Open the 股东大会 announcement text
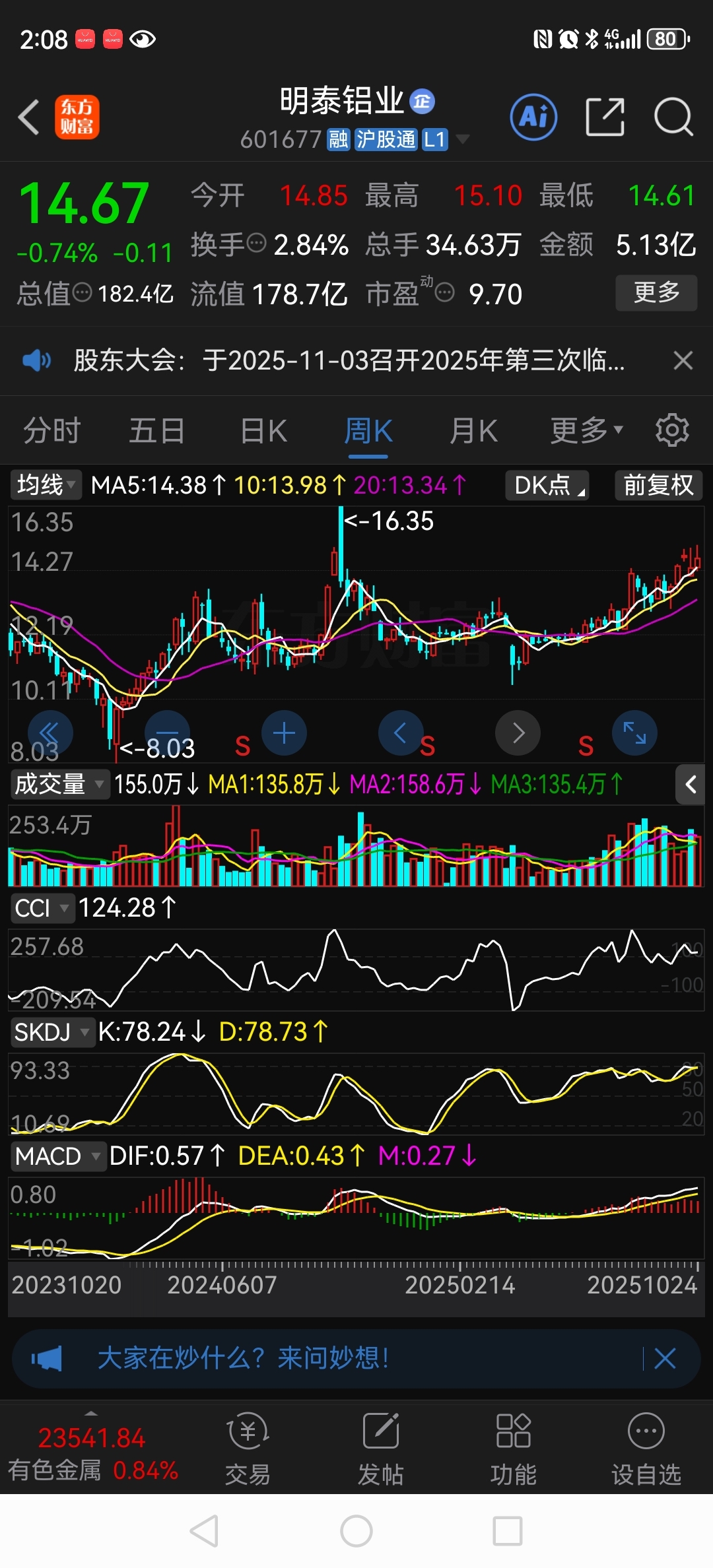Screen dimensions: 713x1568 point(349,360)
